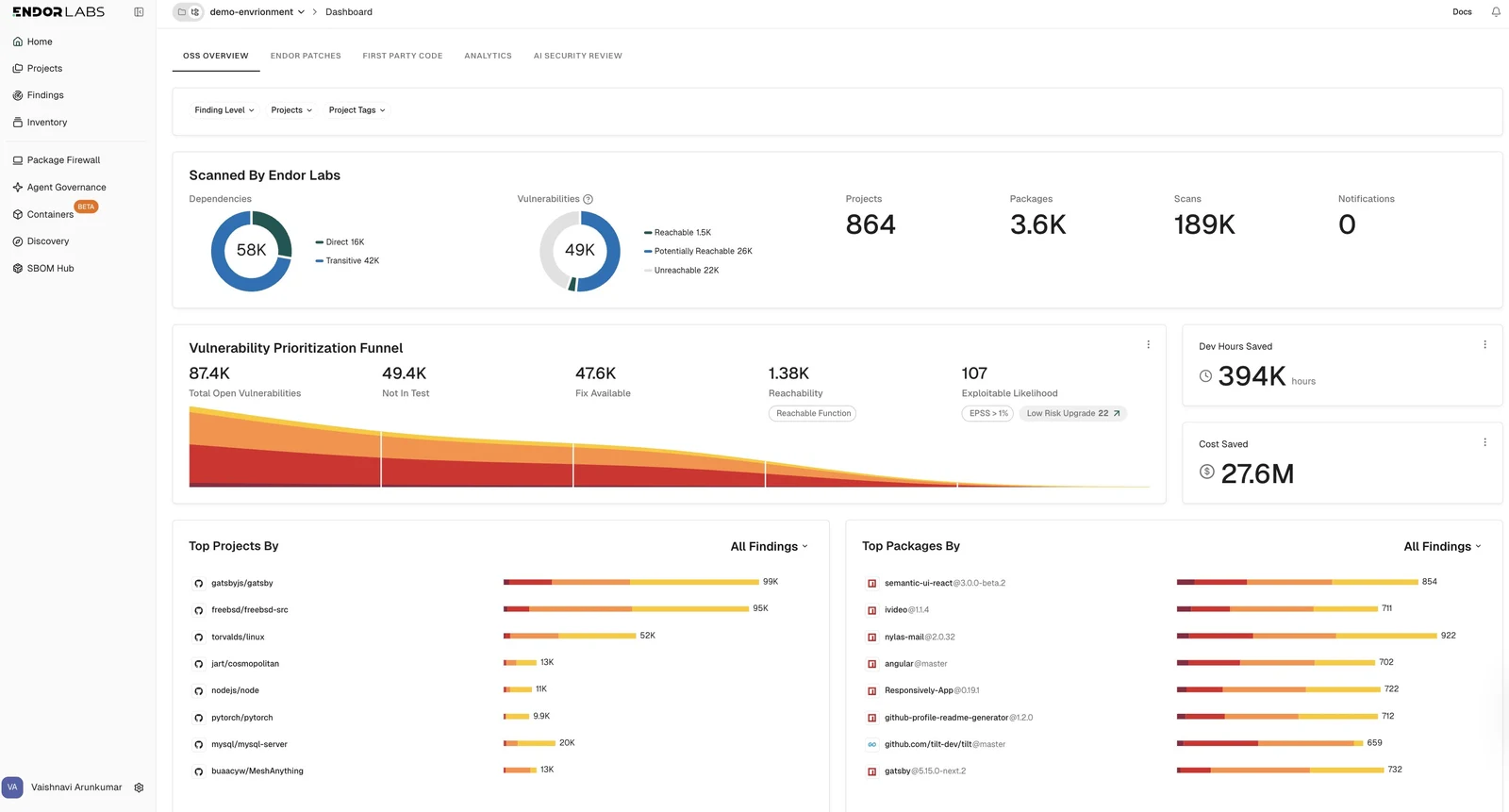Open Top Projects By All Findings dropdown
This screenshot has height=812, width=1509.
(x=769, y=546)
